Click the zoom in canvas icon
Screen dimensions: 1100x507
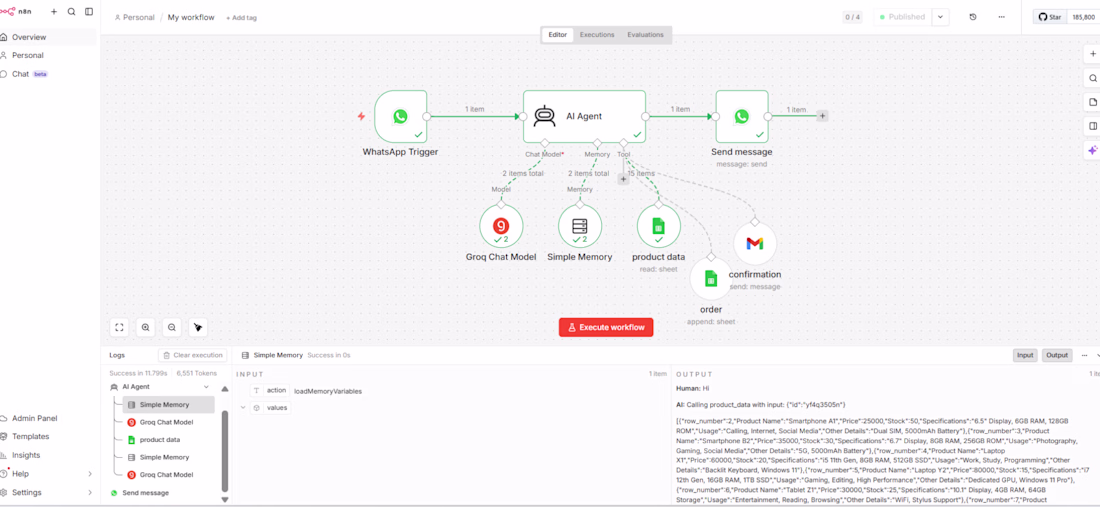(145, 327)
